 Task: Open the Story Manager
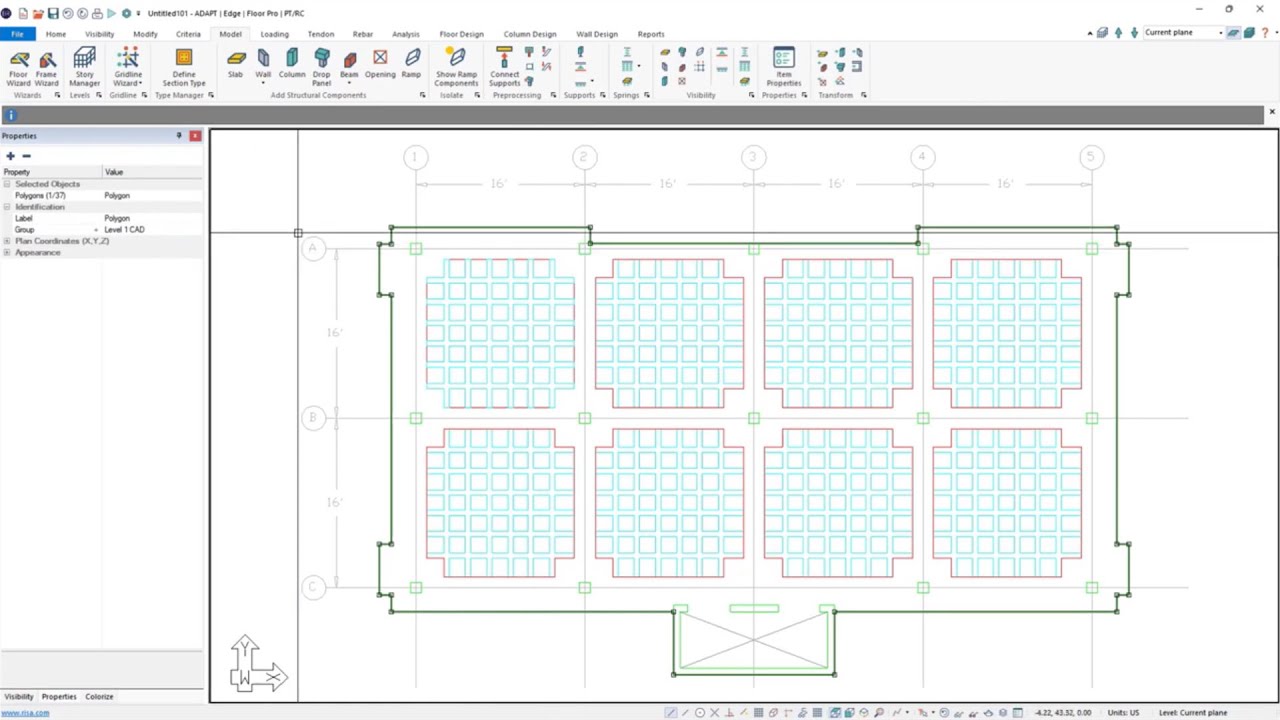click(x=84, y=67)
